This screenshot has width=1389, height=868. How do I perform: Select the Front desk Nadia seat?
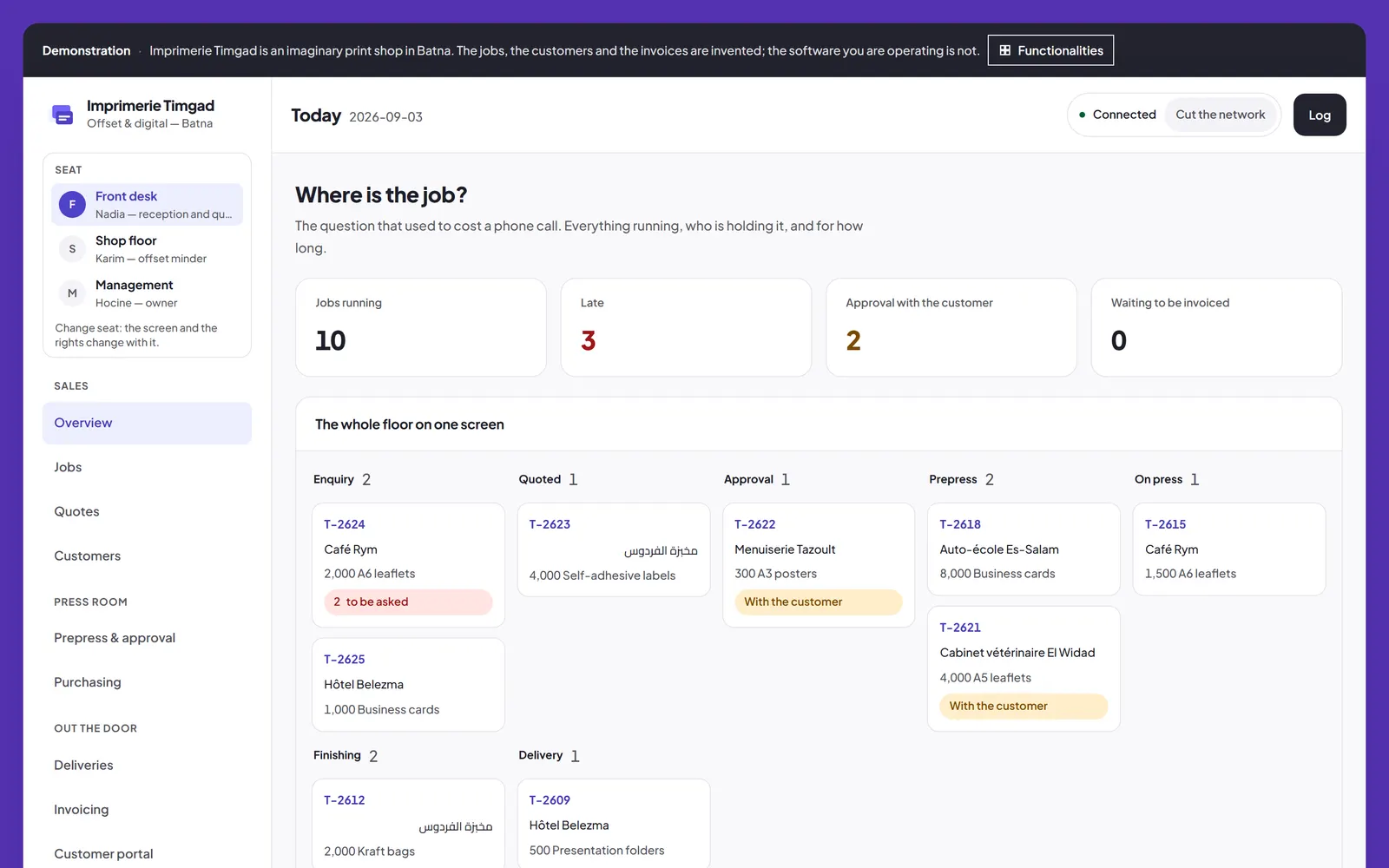(147, 205)
